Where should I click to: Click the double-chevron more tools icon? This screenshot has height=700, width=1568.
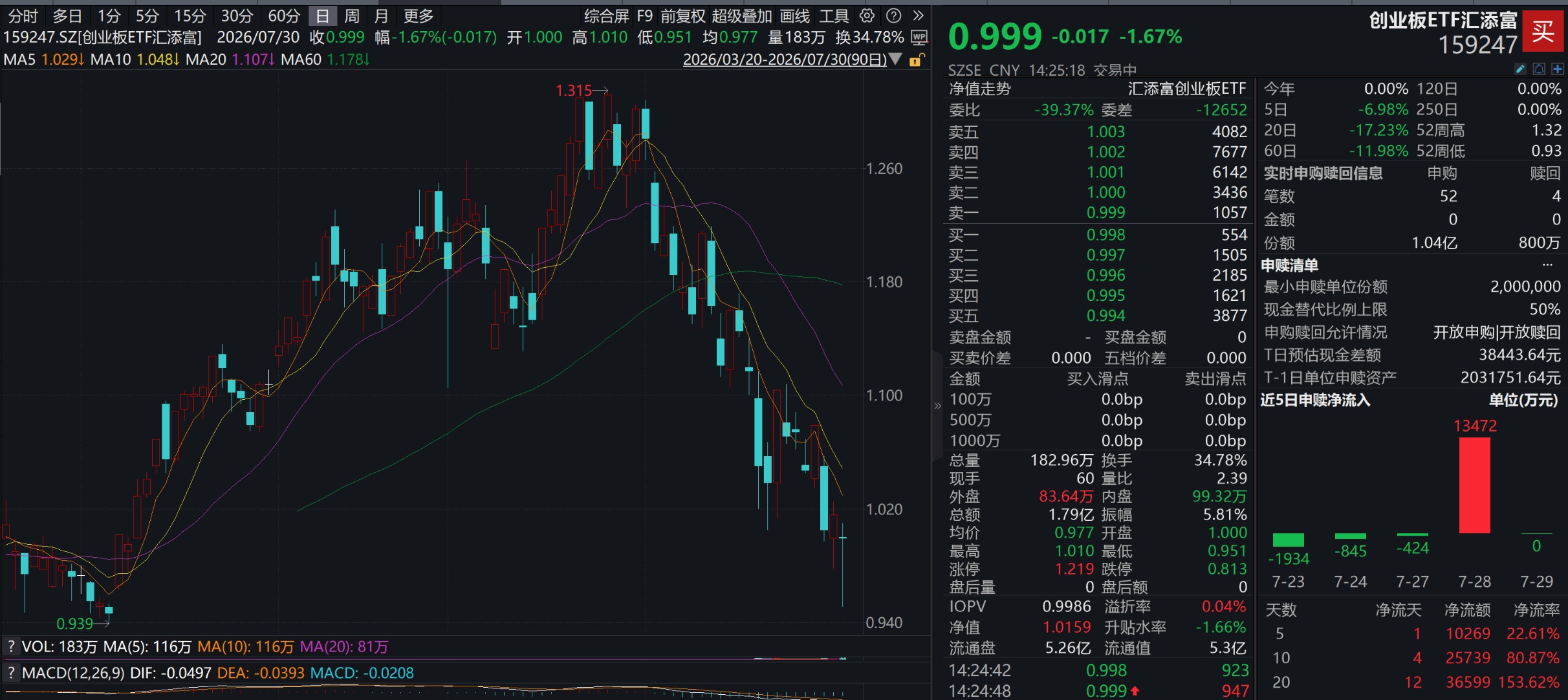click(x=918, y=16)
